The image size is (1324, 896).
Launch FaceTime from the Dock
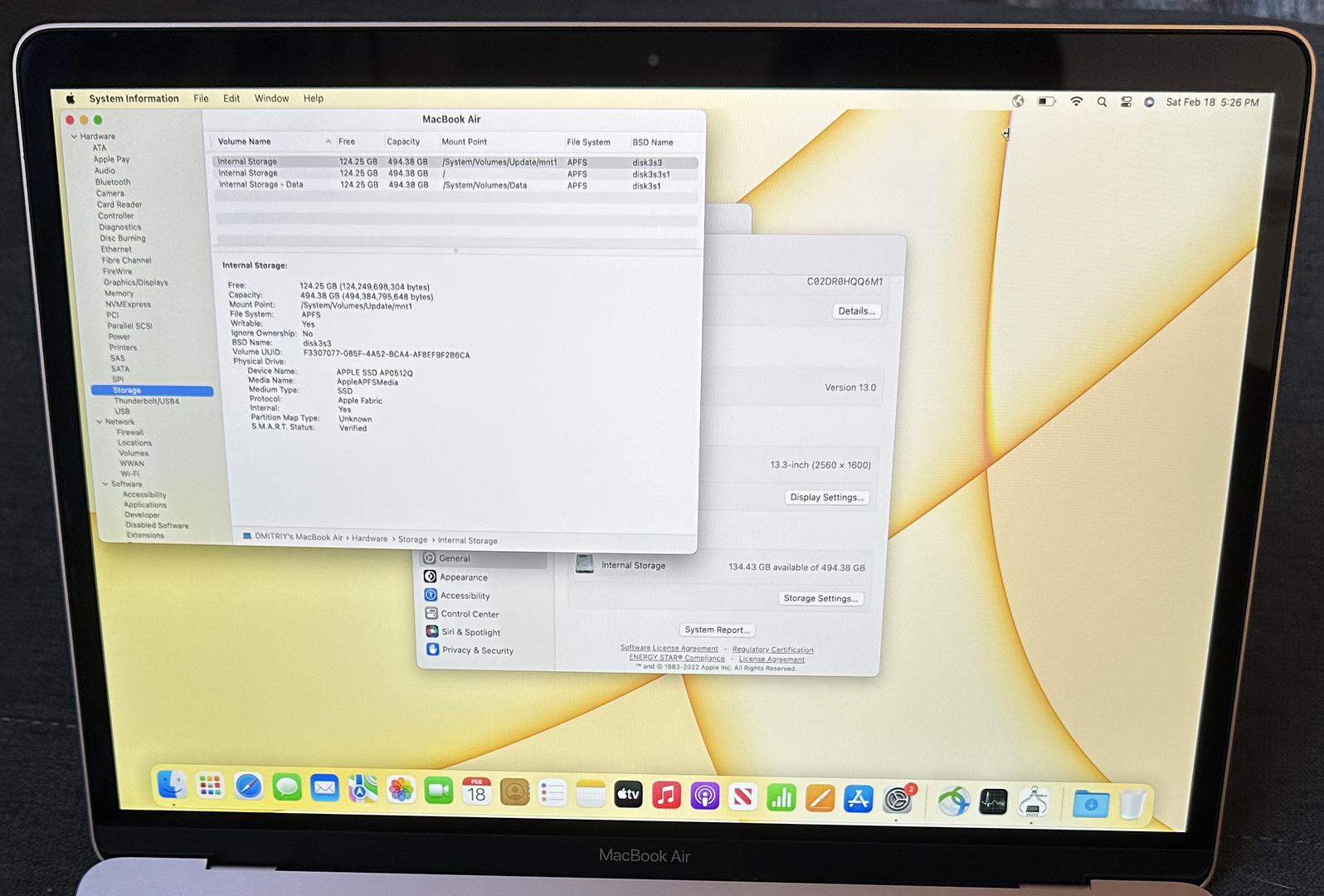click(x=439, y=791)
